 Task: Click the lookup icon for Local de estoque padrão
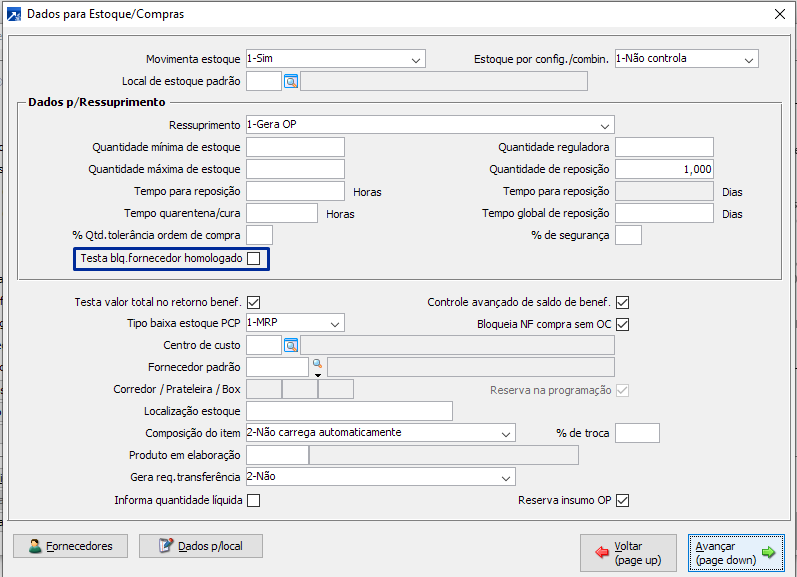pyautogui.click(x=291, y=81)
